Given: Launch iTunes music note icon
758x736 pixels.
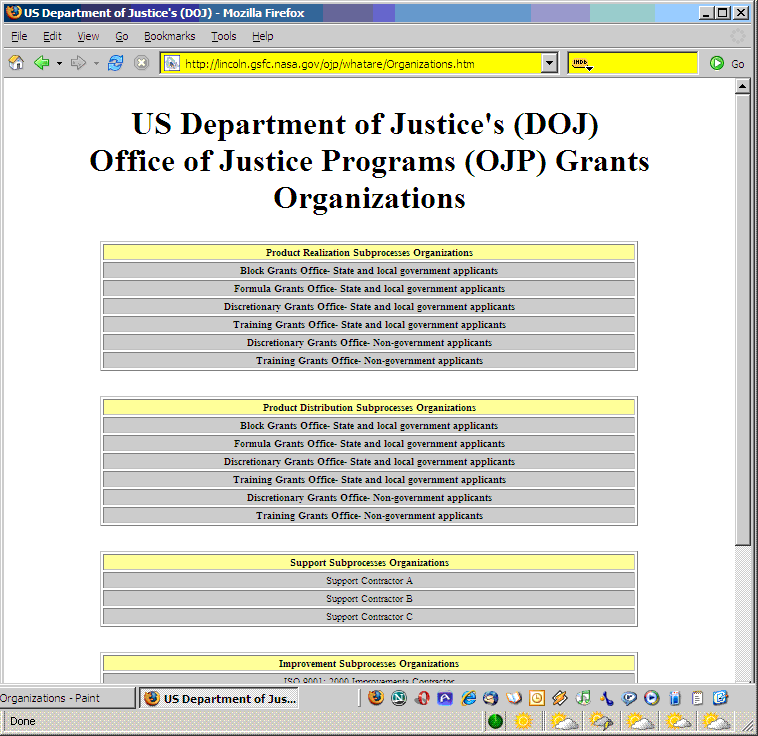Looking at the screenshot, I should point(583,698).
